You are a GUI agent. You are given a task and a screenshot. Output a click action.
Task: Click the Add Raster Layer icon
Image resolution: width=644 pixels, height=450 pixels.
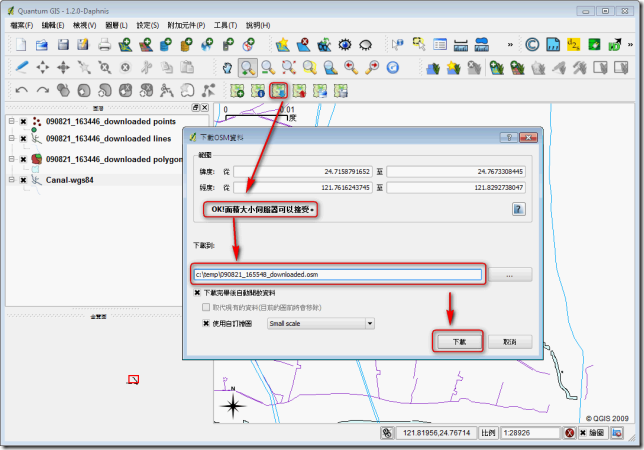[146, 44]
